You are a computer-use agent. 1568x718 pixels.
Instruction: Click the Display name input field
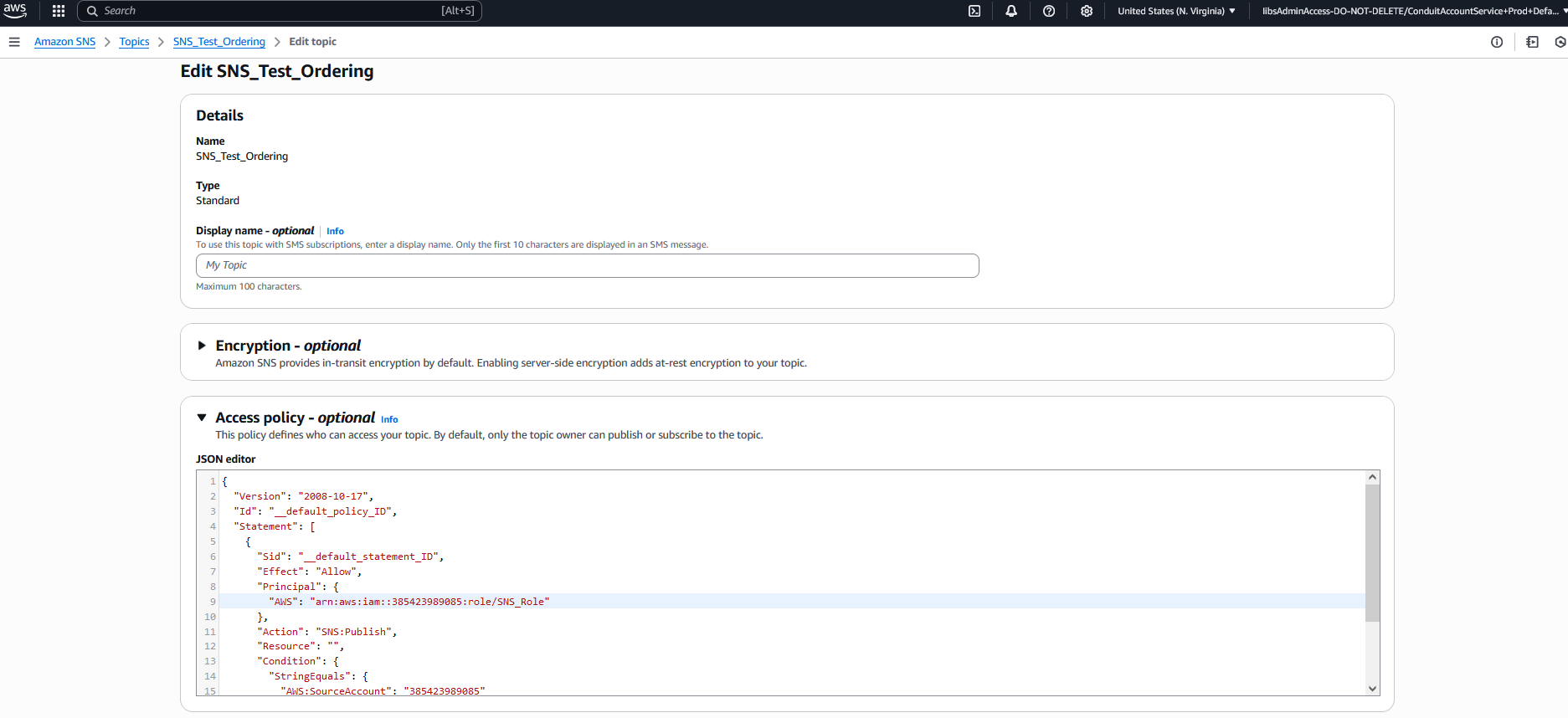(x=587, y=265)
